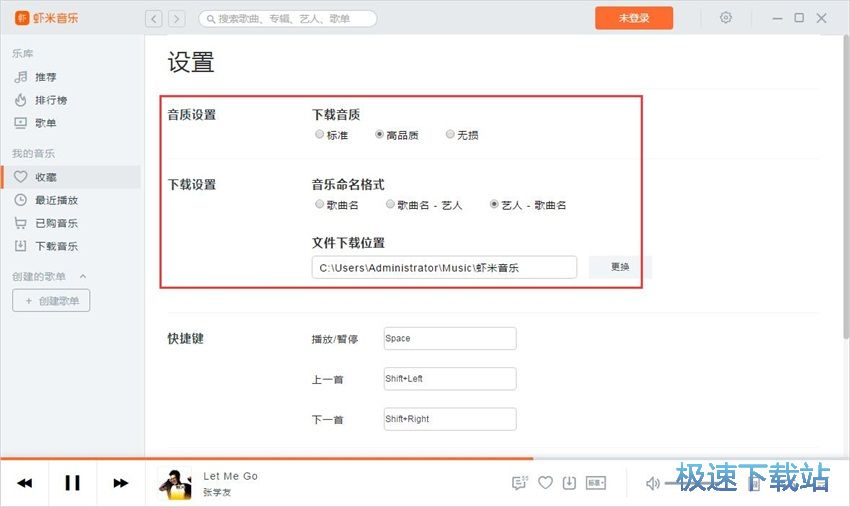This screenshot has width=850, height=507.
Task: Select 艺人 - 歌曲名 naming format
Action: pyautogui.click(x=494, y=204)
